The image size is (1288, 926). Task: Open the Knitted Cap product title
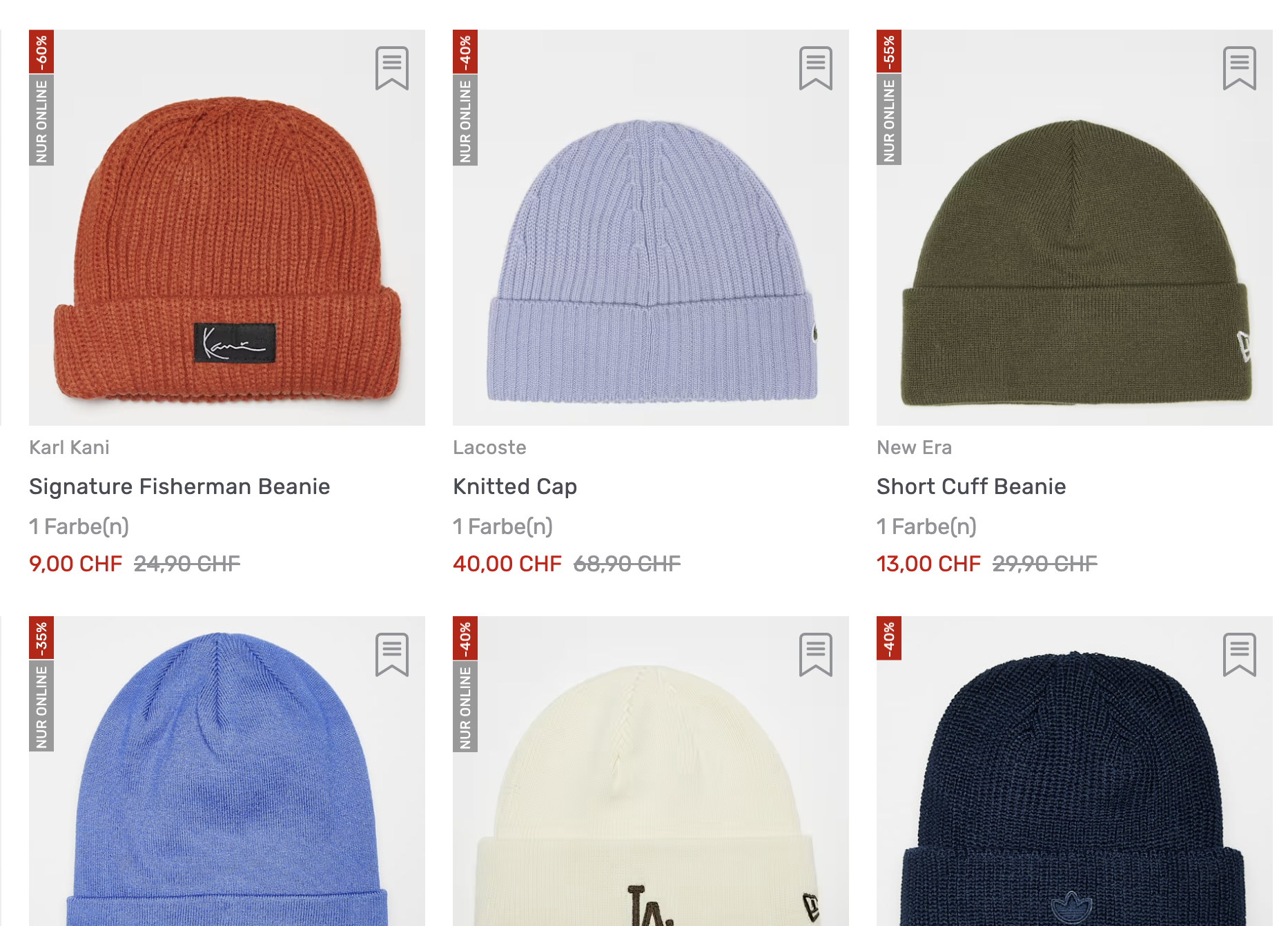point(515,486)
